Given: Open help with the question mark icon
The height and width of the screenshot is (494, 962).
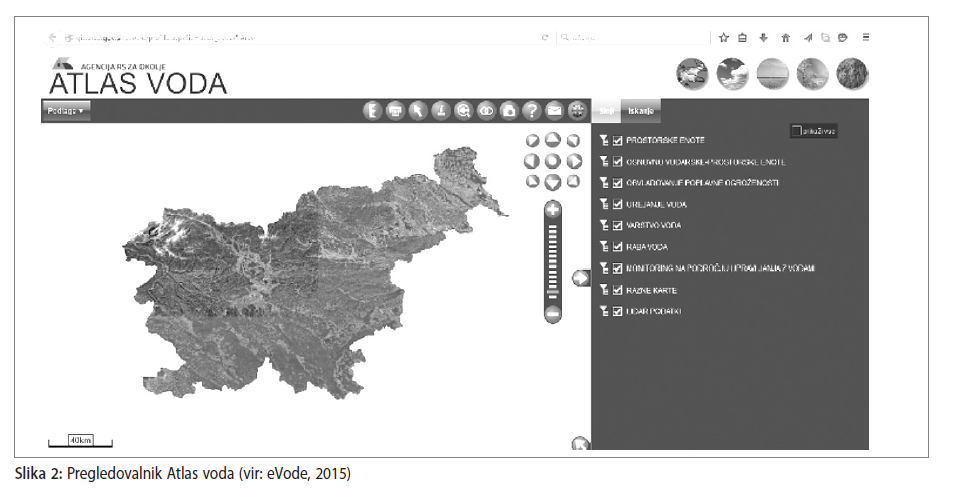Looking at the screenshot, I should click(x=532, y=110).
